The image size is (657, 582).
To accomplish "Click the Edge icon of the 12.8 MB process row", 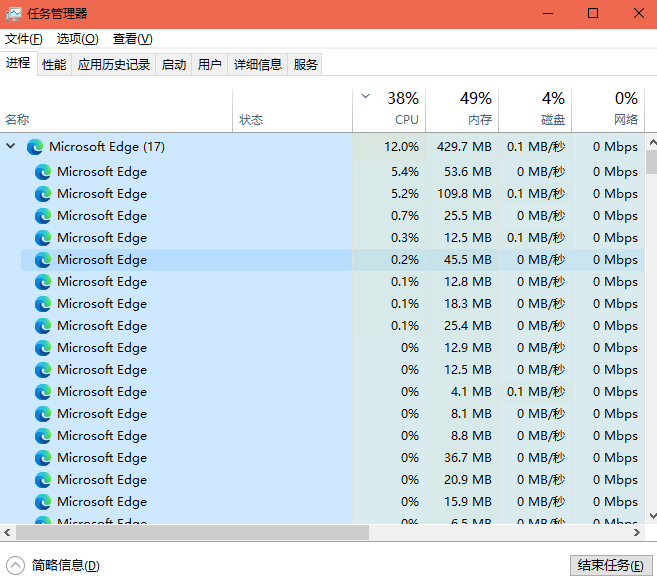I will 43,282.
